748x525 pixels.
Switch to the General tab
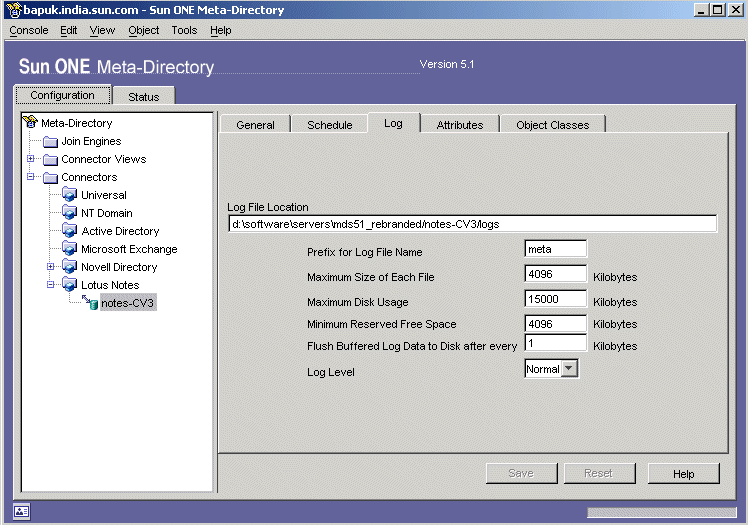pos(255,125)
